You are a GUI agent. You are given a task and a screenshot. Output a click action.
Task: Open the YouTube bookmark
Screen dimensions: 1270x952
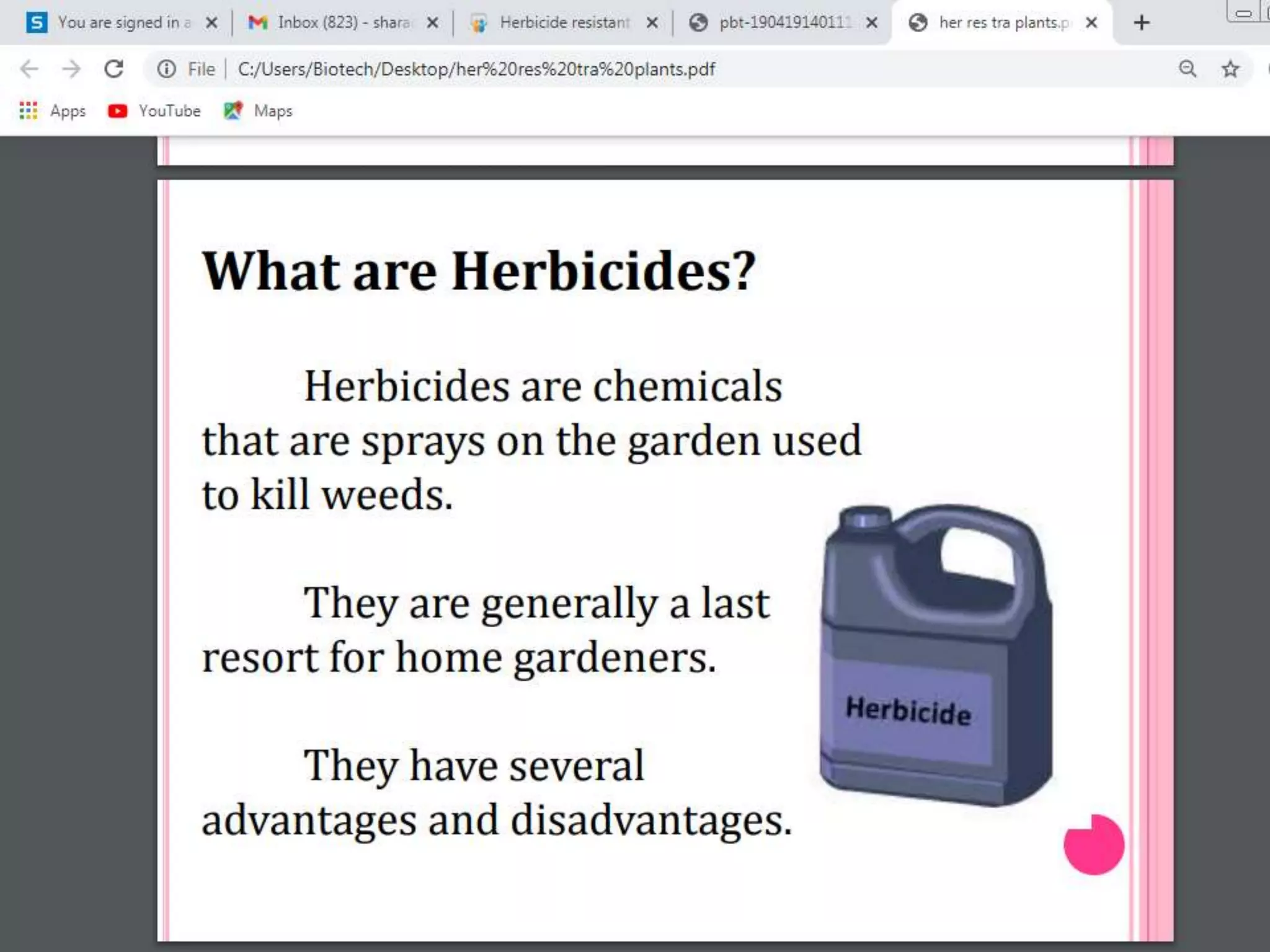click(154, 111)
